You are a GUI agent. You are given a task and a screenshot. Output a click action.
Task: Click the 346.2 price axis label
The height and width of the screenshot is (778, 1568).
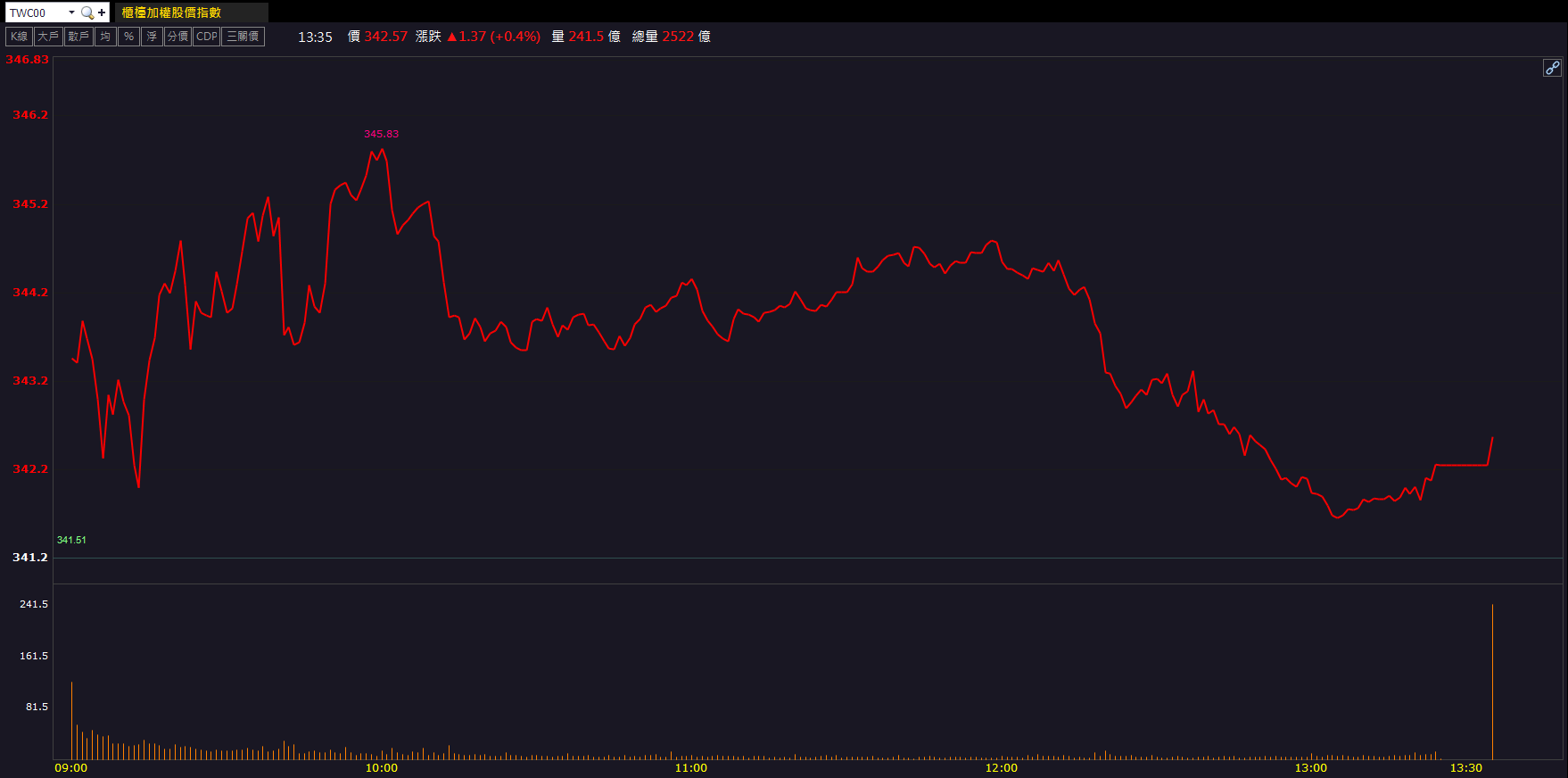(x=30, y=115)
